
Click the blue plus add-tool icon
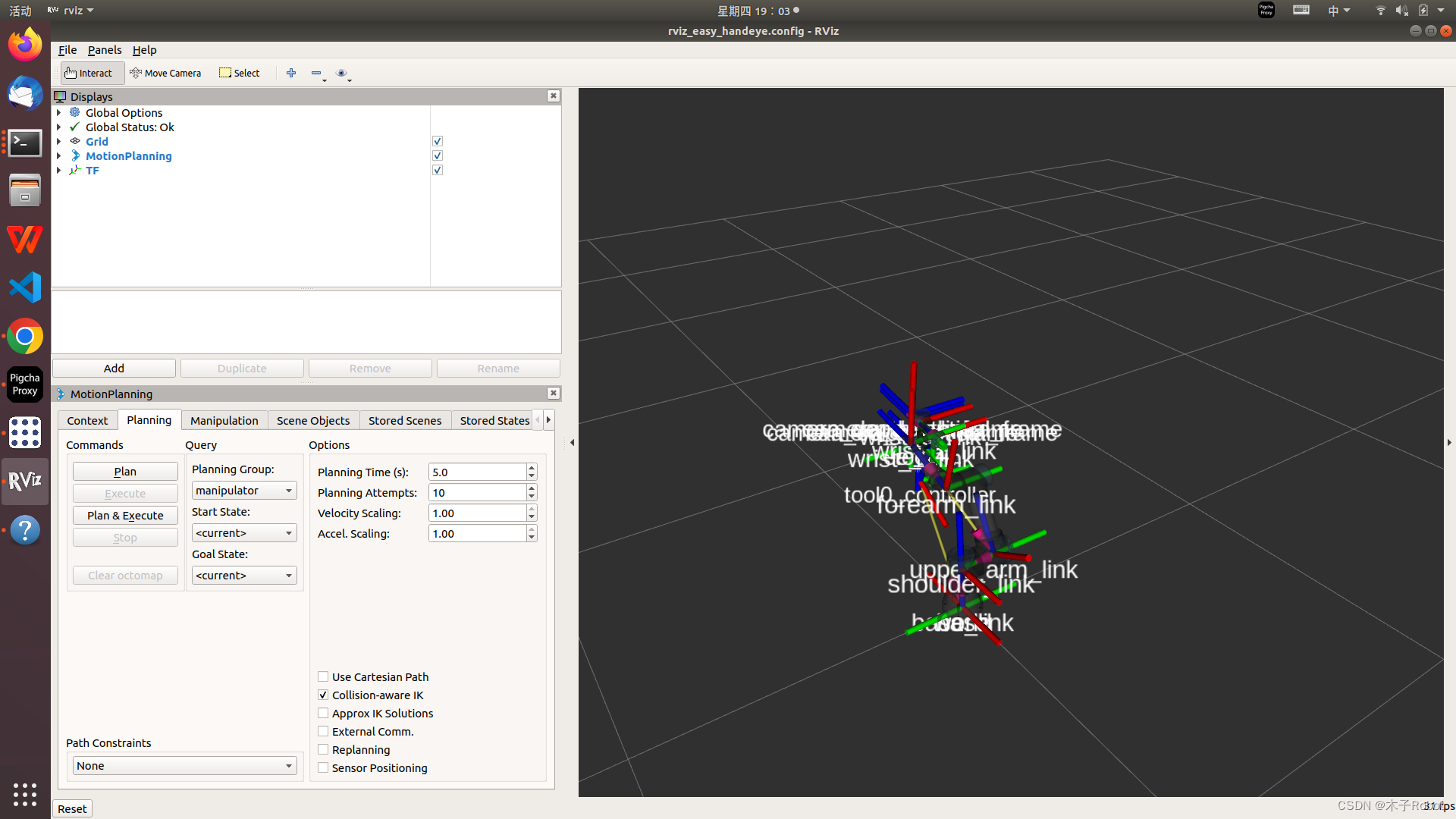pyautogui.click(x=291, y=73)
